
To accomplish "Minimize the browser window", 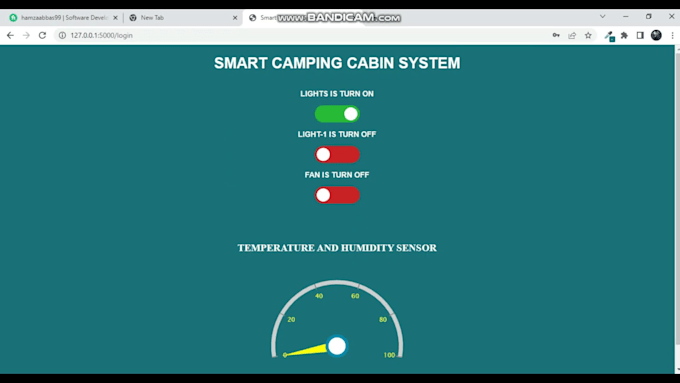I will pyautogui.click(x=625, y=16).
